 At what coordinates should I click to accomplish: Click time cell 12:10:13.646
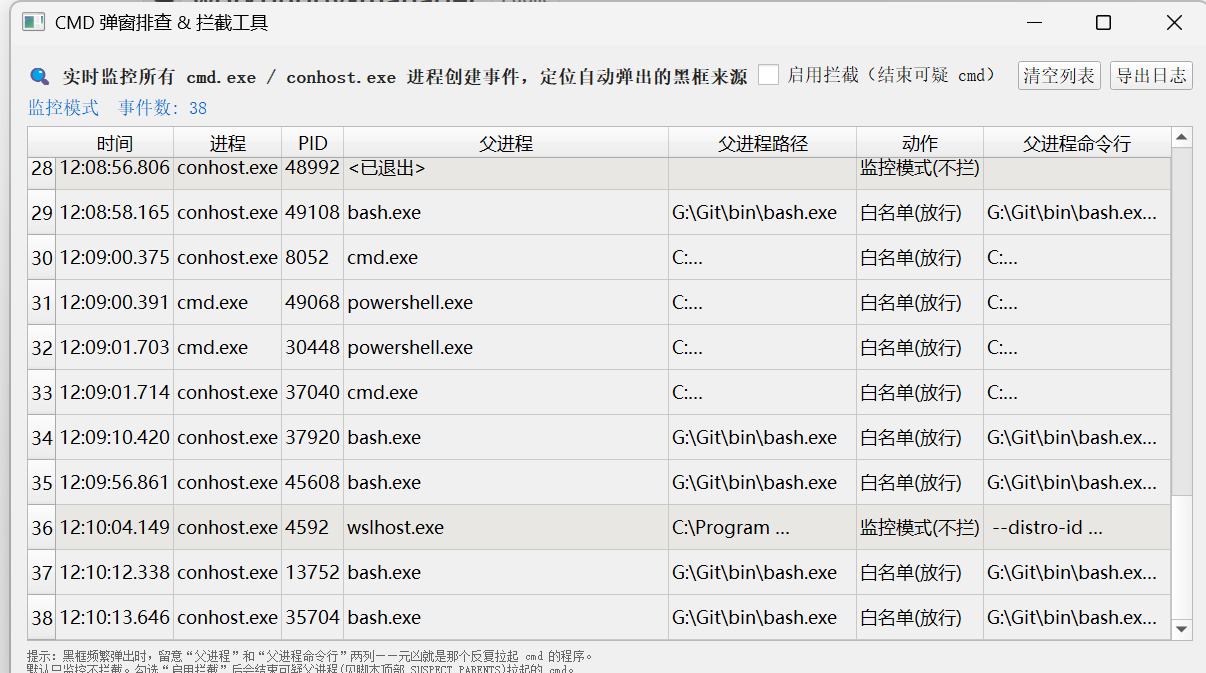coord(115,617)
